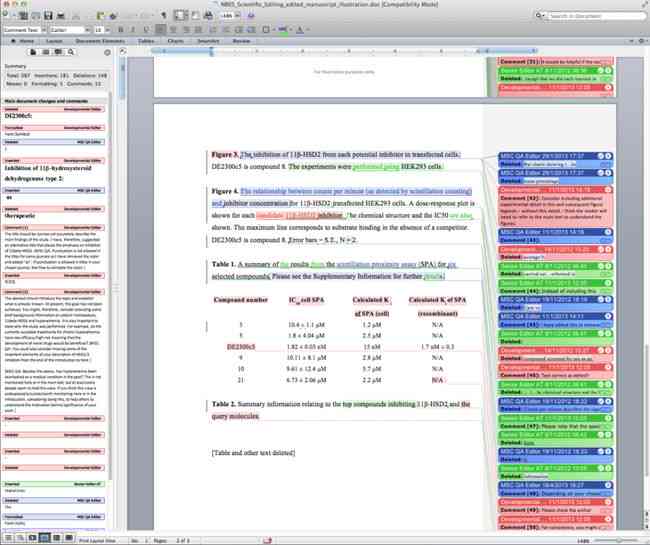Screen dimensions: 650x545
Task: Toggle Underline formatting
Action: [x=146, y=30]
